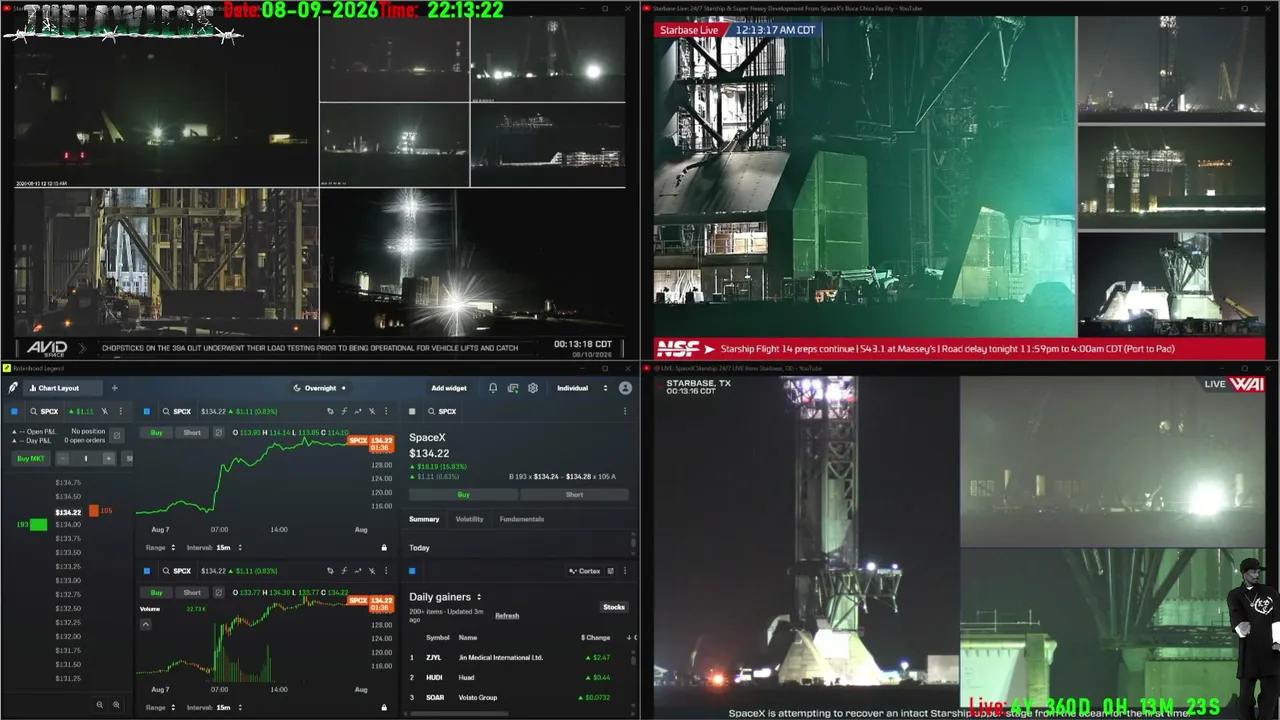Click the blue link-color square on lower chart

(x=146, y=571)
